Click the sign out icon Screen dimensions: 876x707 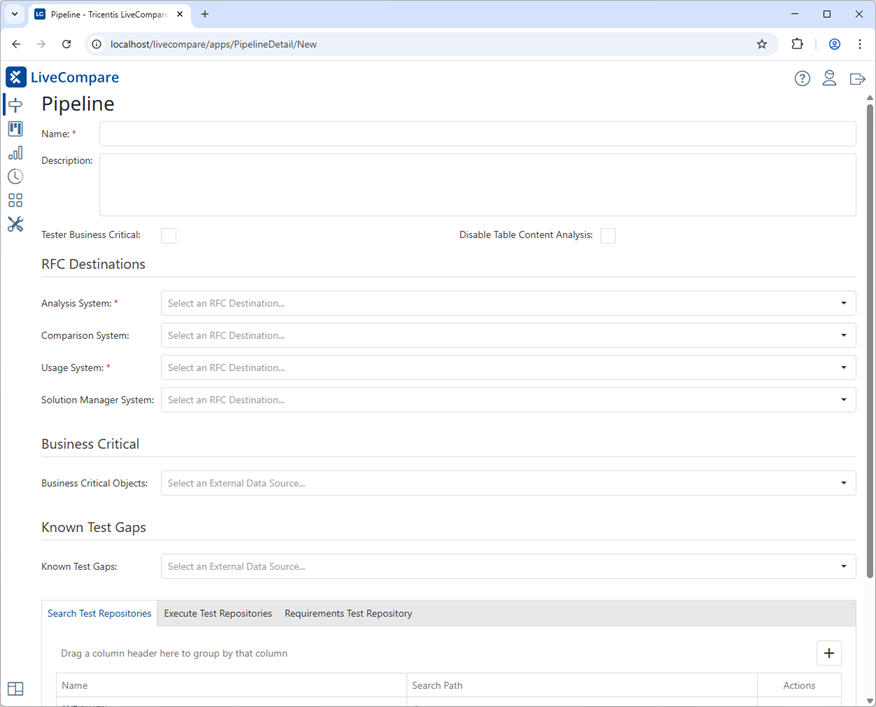click(857, 79)
